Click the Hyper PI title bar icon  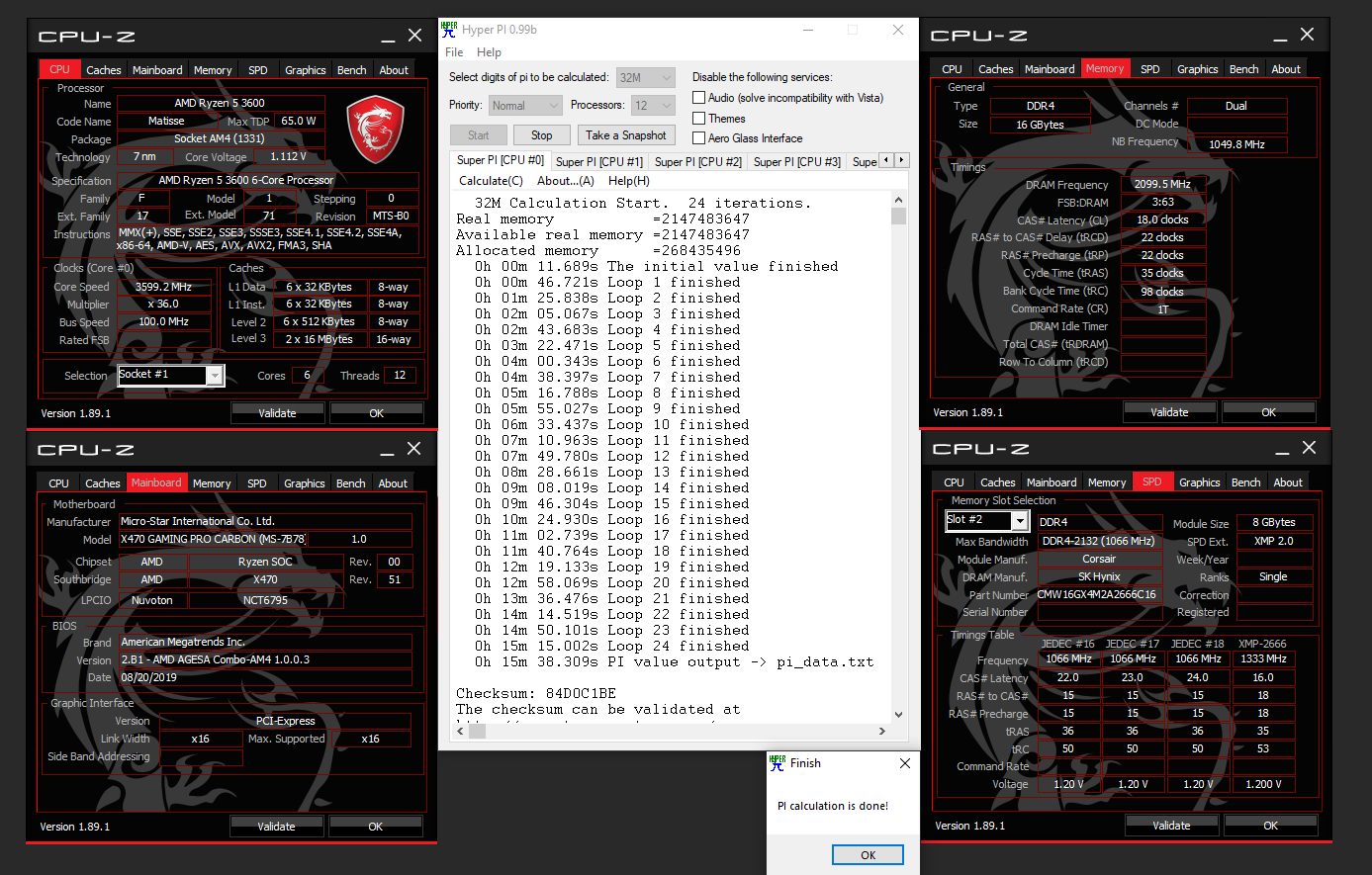click(x=449, y=30)
